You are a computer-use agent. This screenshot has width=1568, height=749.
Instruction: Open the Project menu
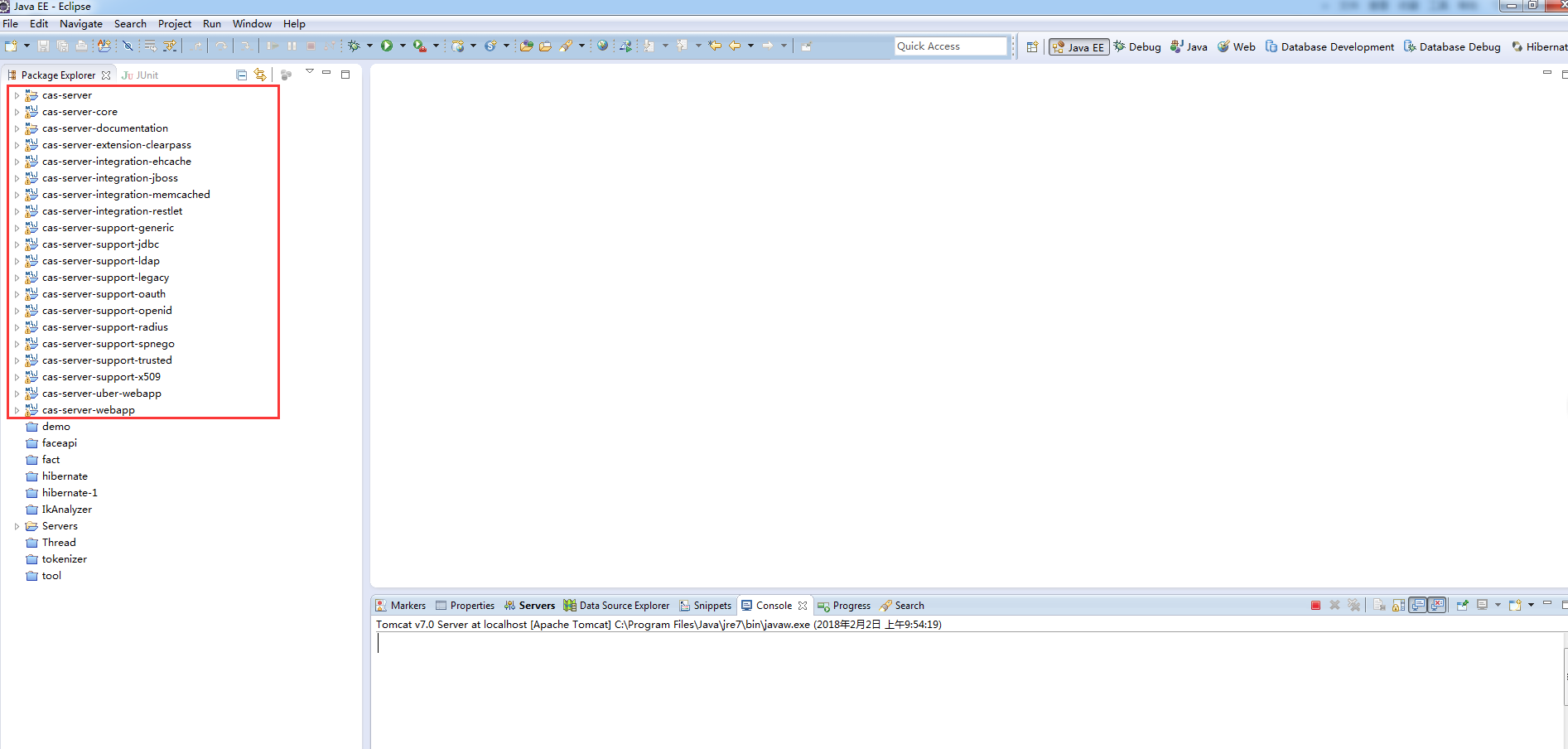click(x=175, y=24)
